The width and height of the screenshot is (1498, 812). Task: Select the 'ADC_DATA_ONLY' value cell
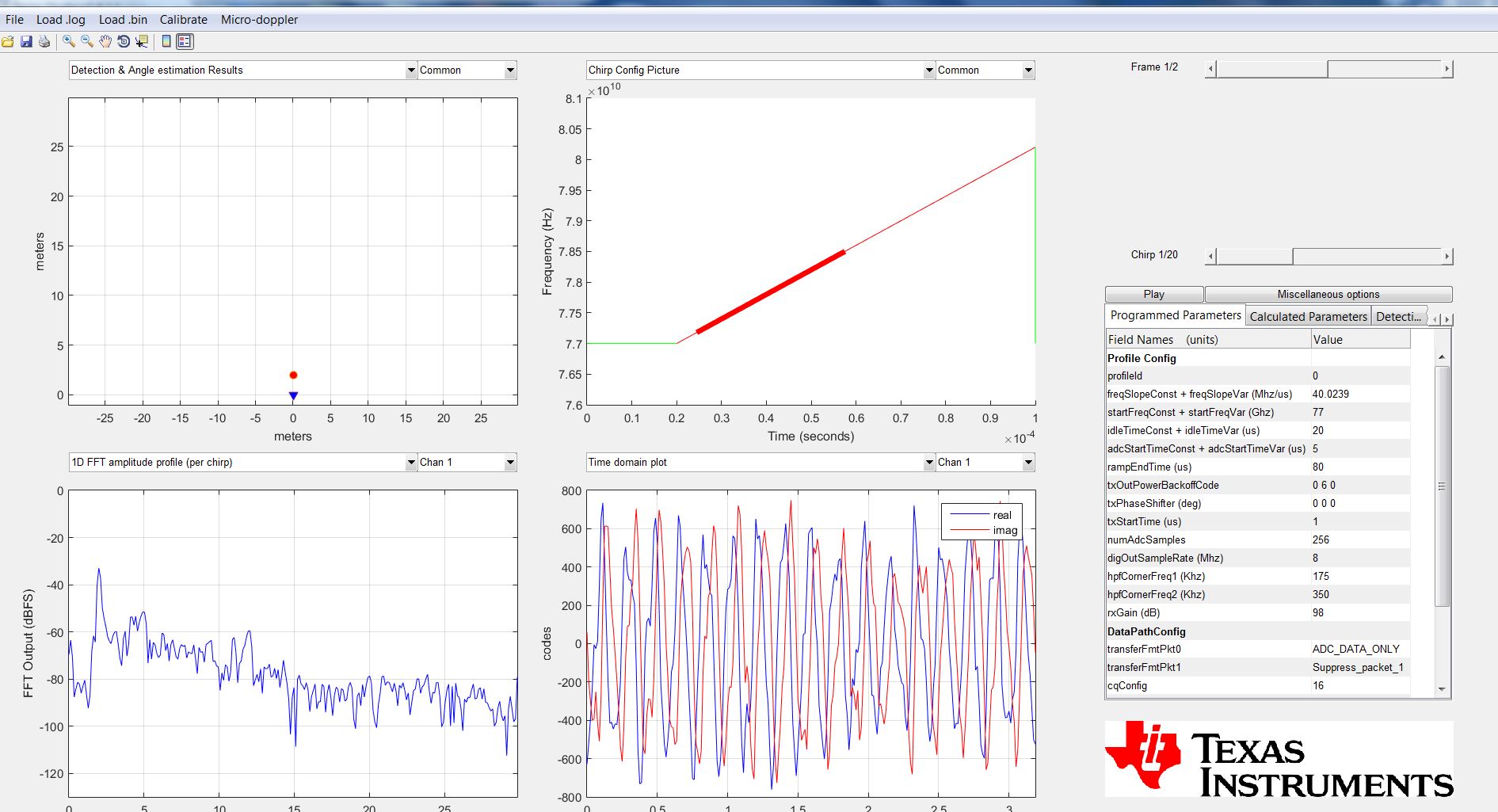(x=1360, y=650)
